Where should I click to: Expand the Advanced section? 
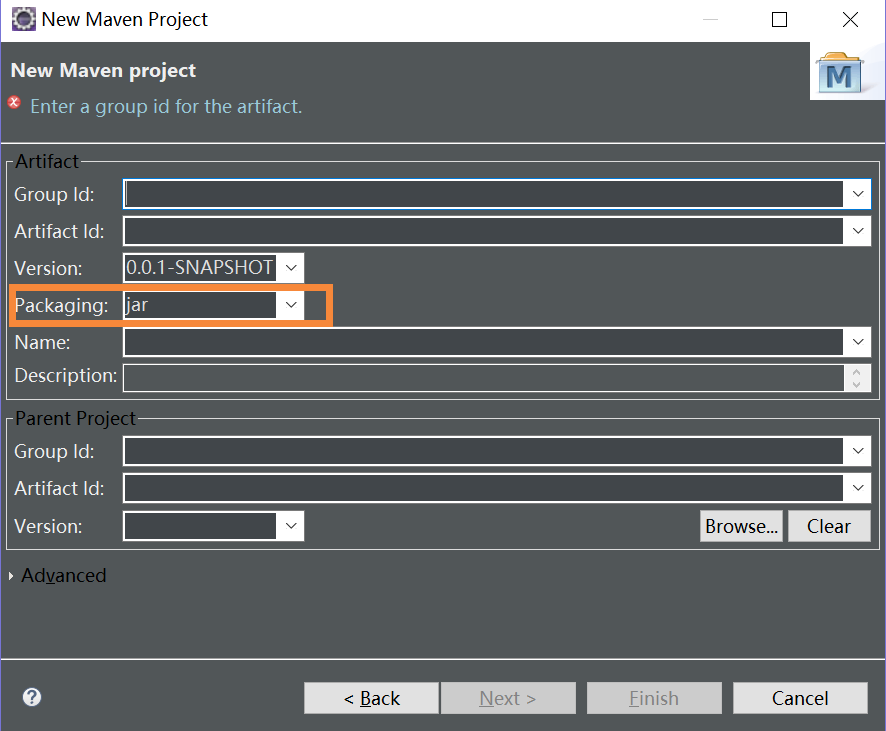coord(11,576)
